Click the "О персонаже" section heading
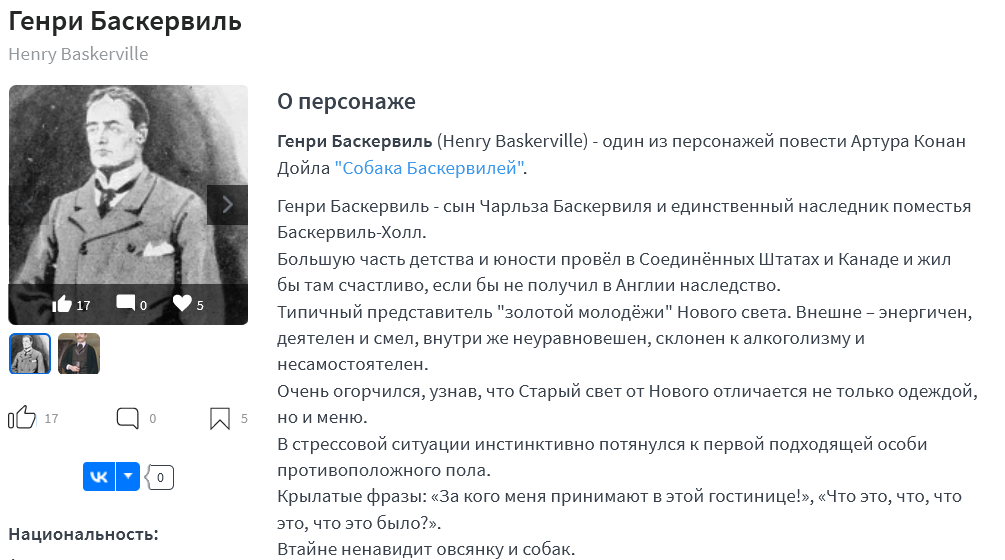The height and width of the screenshot is (560, 1005). tap(346, 101)
